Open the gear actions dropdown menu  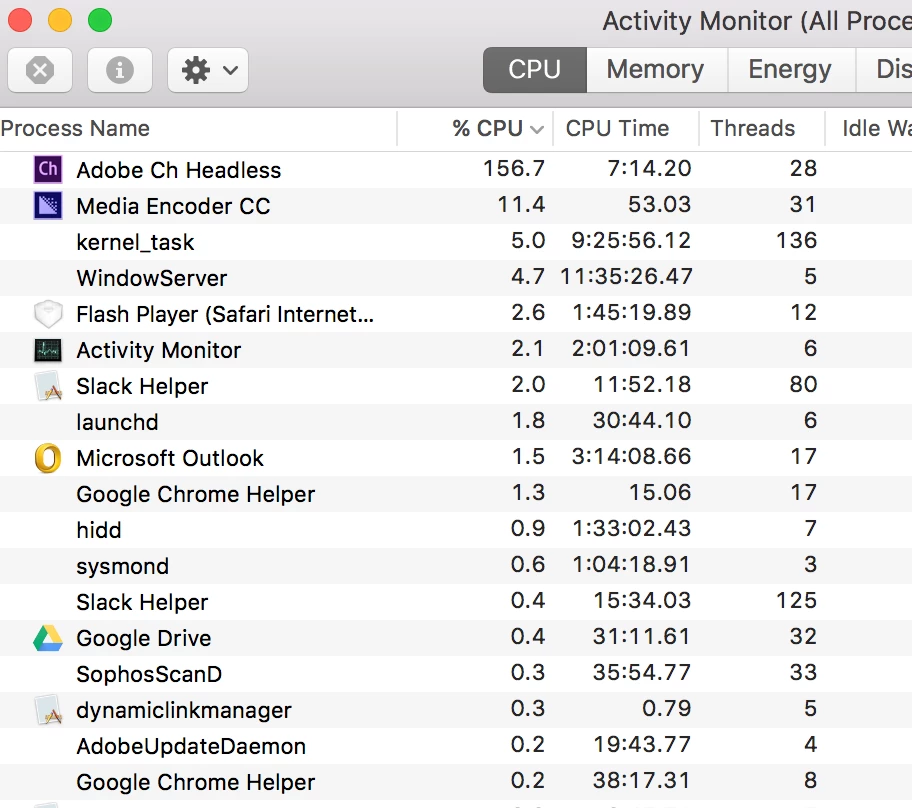click(208, 70)
